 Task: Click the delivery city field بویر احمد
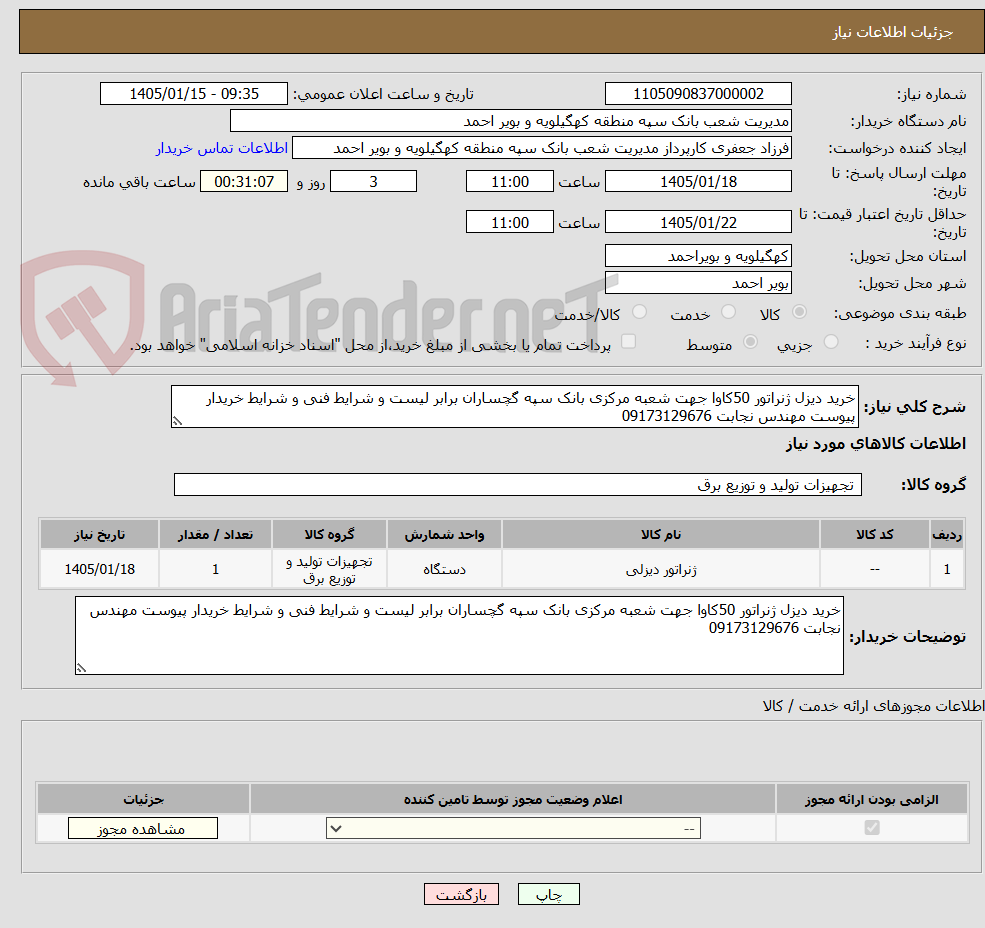[x=698, y=283]
